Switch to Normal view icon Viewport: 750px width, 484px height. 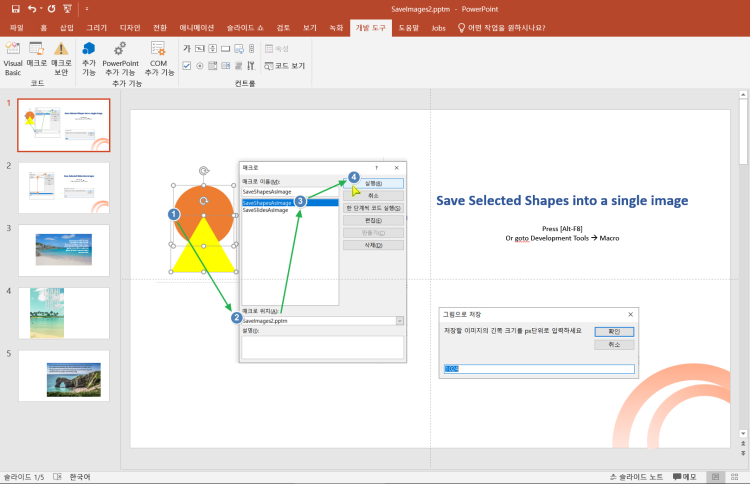tap(715, 477)
